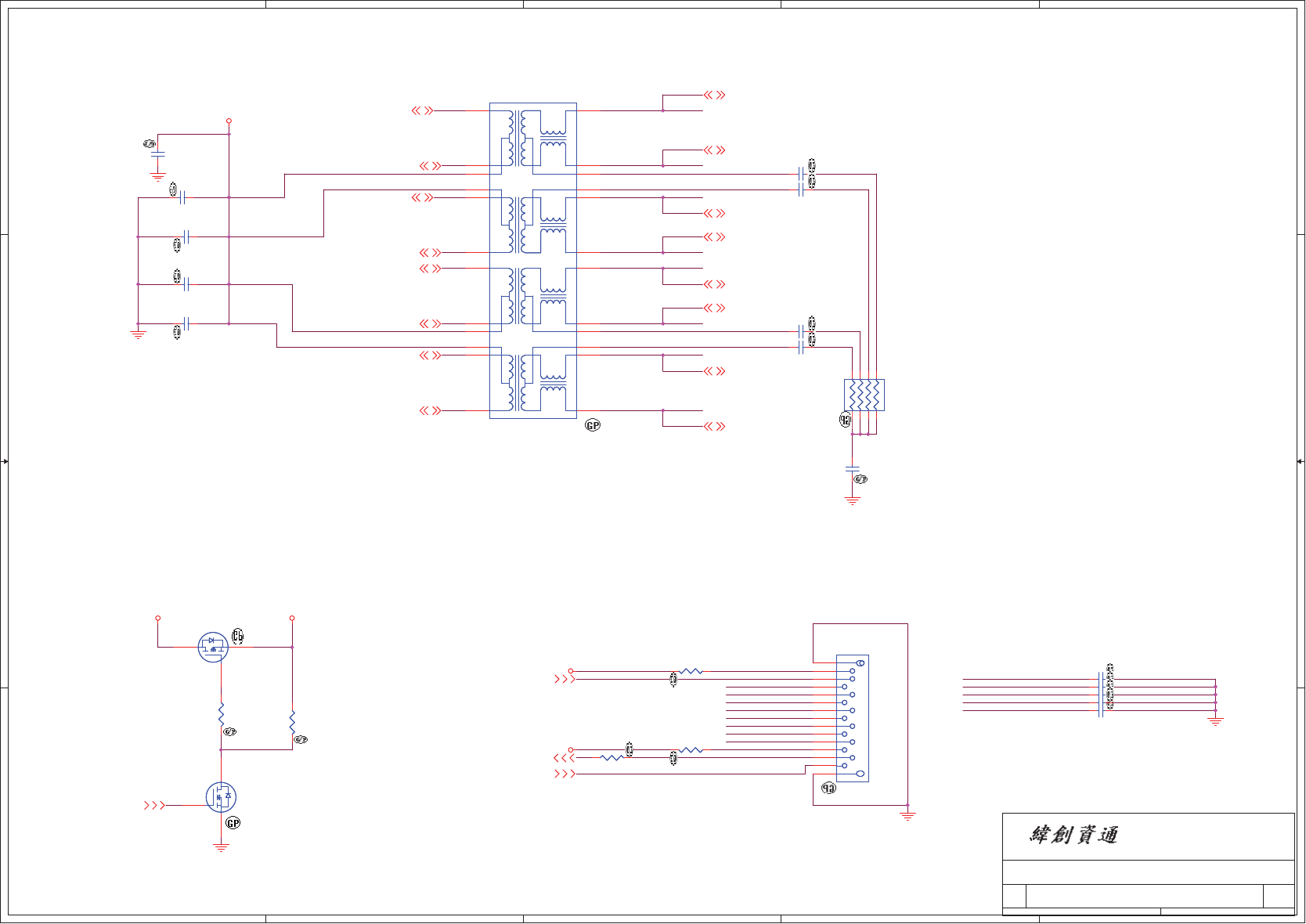Click the ground symbol beneath the resistor network capacitor
The height and width of the screenshot is (924, 1306).
pos(853,500)
